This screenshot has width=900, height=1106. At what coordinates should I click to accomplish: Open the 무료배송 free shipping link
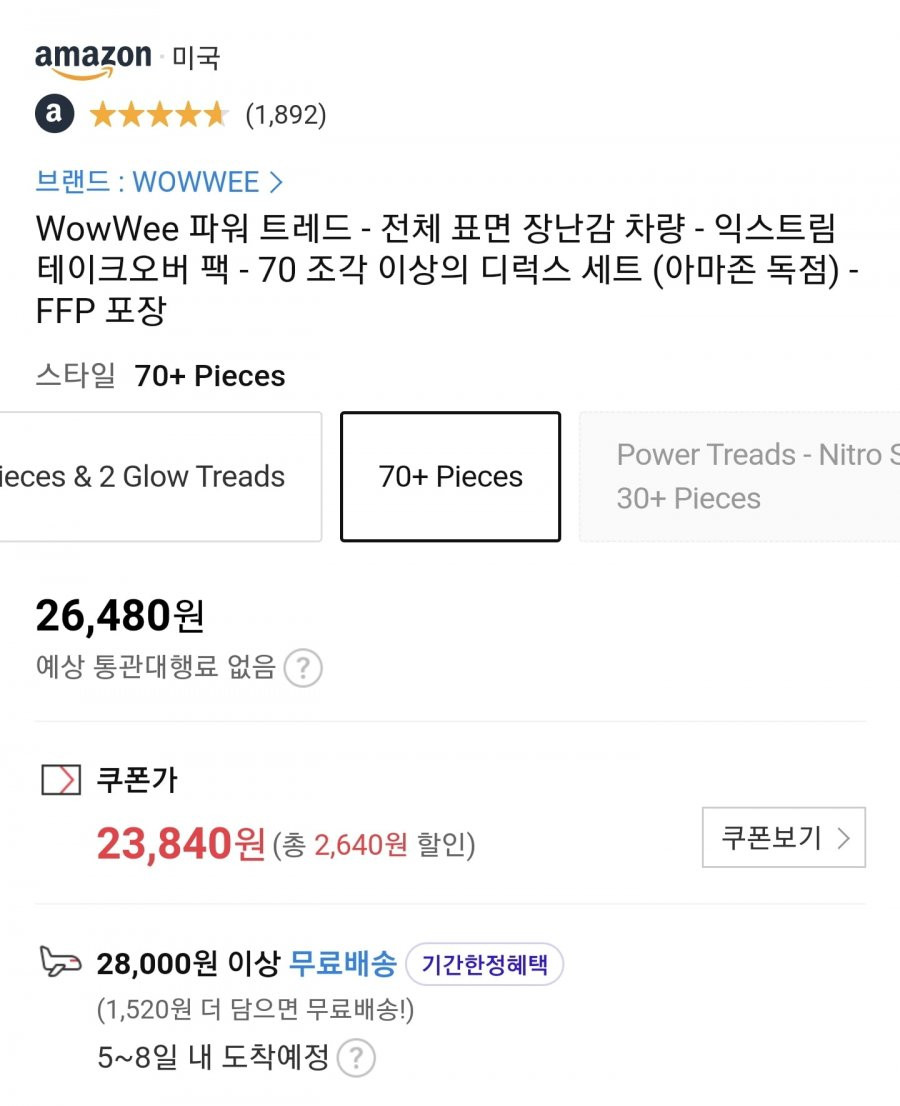(x=343, y=964)
